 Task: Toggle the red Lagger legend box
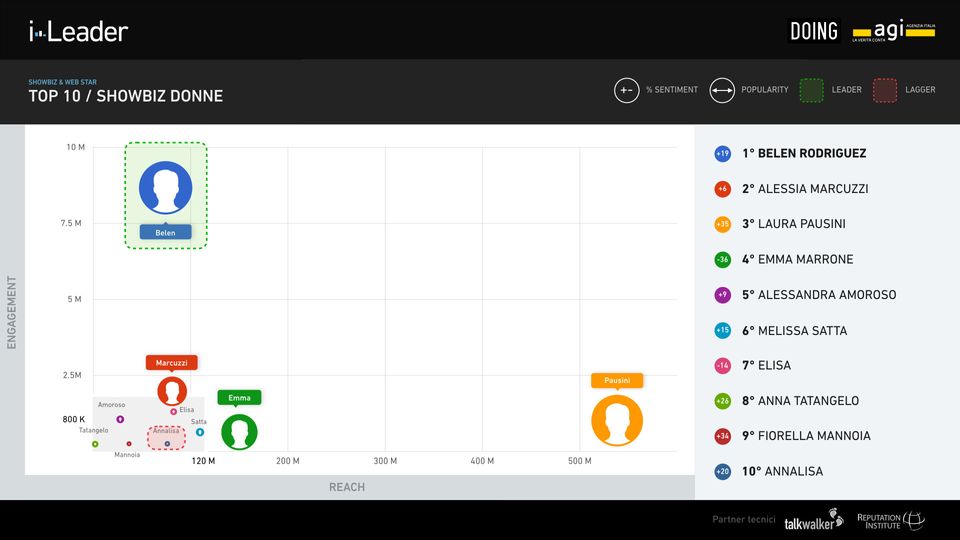pos(885,90)
